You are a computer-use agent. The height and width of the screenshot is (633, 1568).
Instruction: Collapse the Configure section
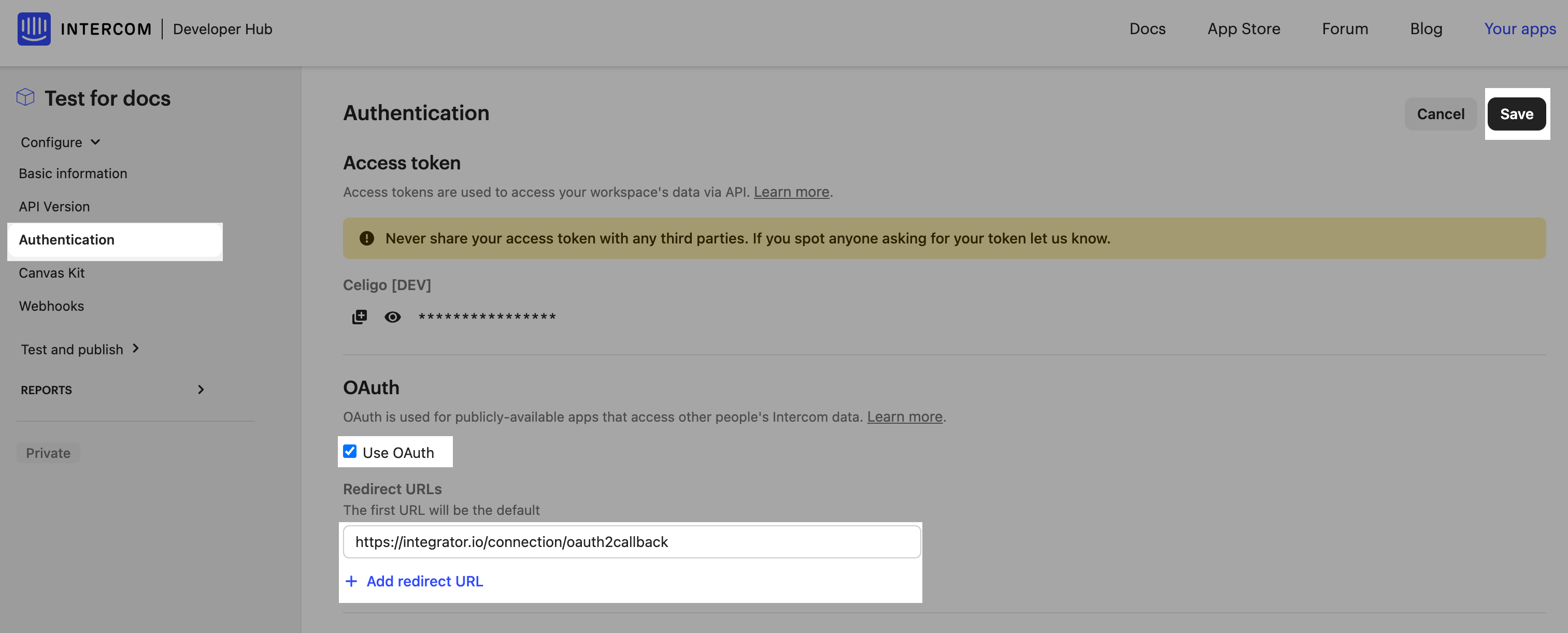pos(60,142)
